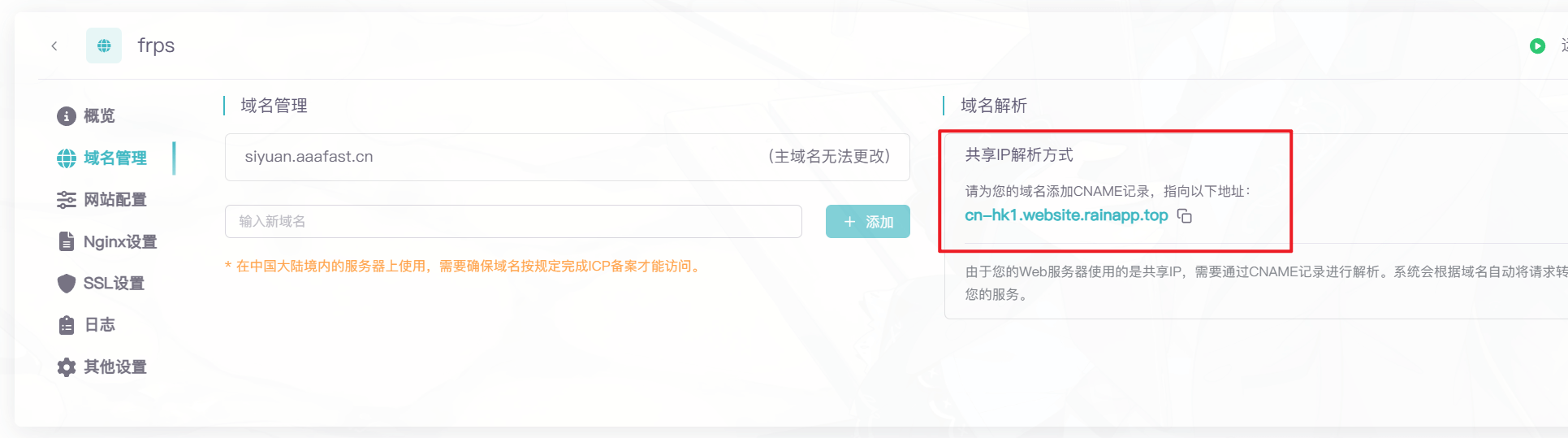Click the back chevron beside frps
Image resolution: width=1568 pixels, height=438 pixels.
tap(54, 46)
